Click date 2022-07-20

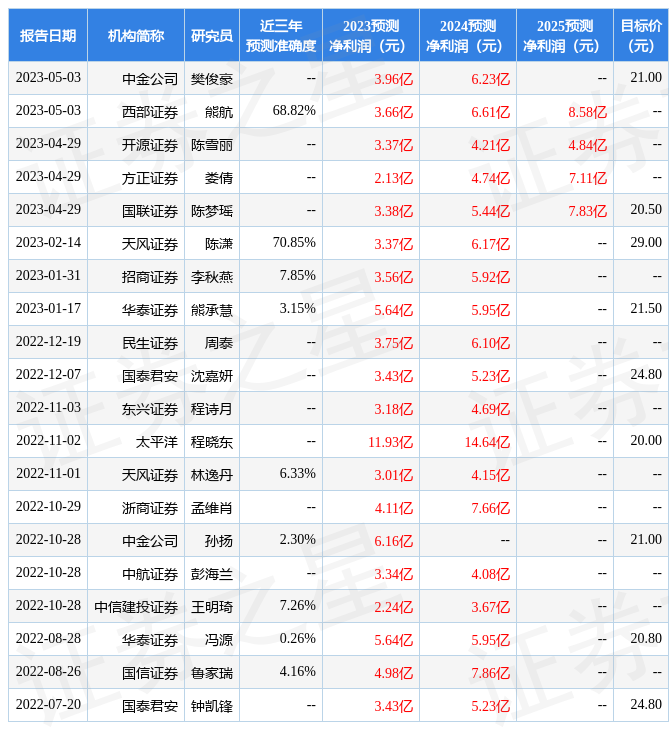click(x=48, y=705)
